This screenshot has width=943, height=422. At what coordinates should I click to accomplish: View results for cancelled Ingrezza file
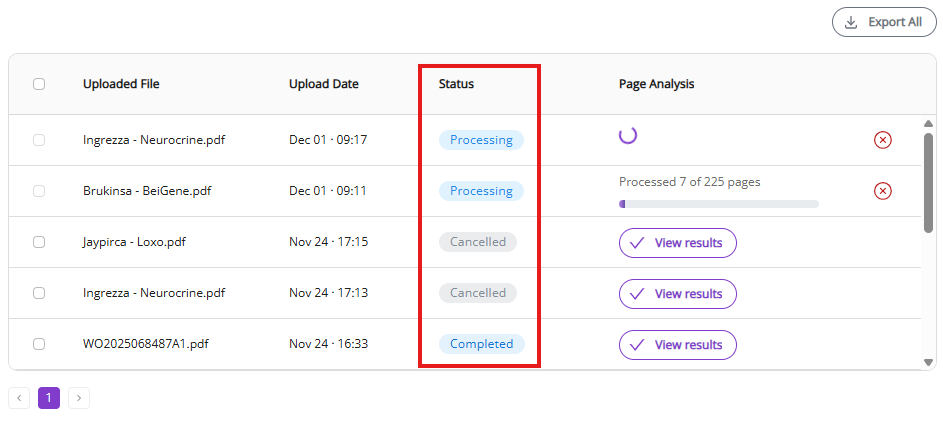coord(677,294)
